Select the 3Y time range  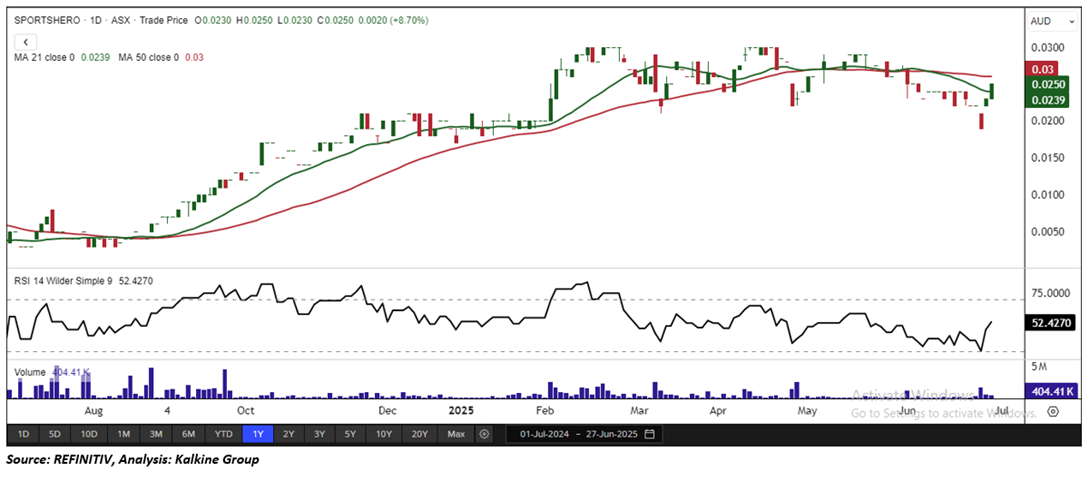pyautogui.click(x=319, y=434)
